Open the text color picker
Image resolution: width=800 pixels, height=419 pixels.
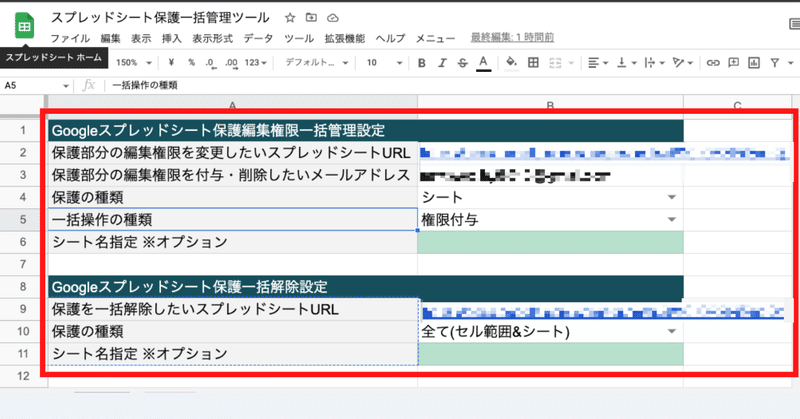pyautogui.click(x=483, y=63)
